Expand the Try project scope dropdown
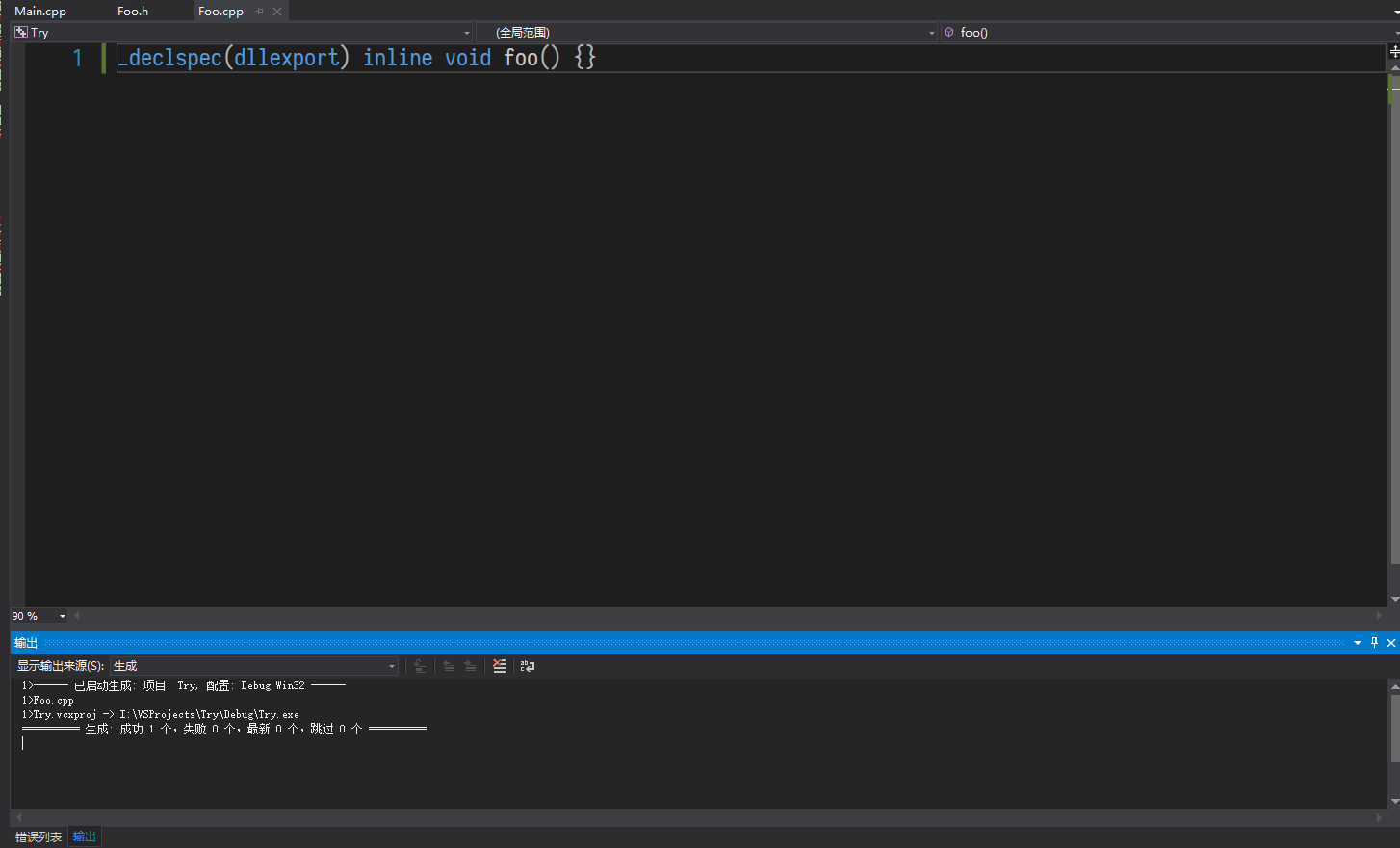1400x848 pixels. tap(467, 33)
